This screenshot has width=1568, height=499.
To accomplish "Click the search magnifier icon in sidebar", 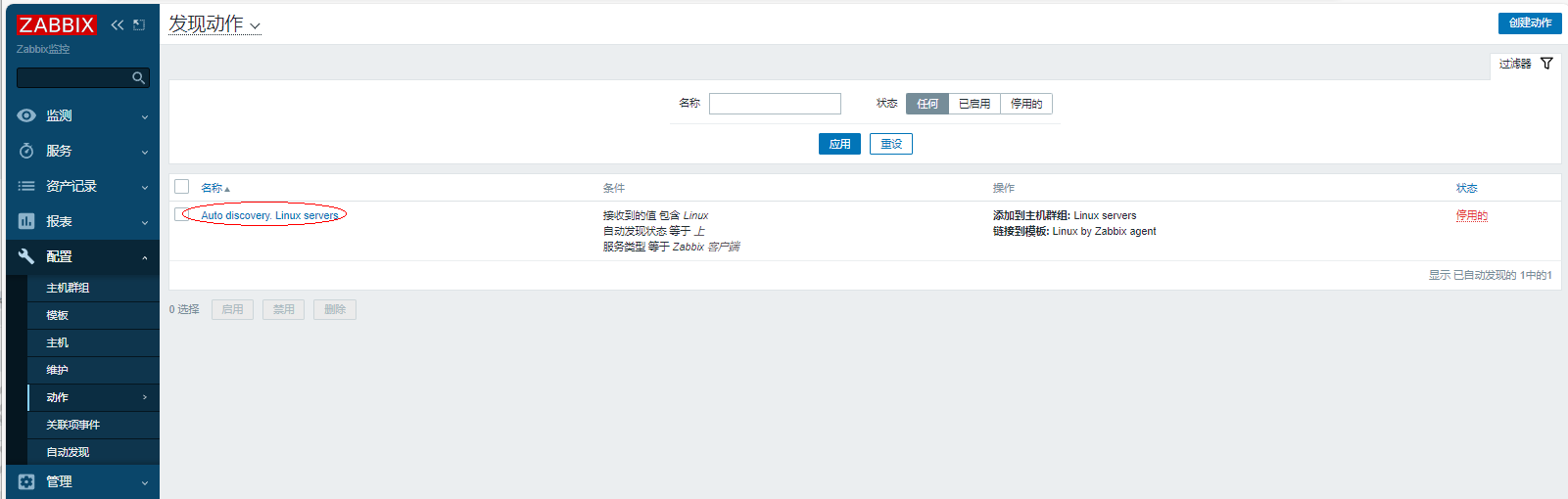I will point(138,78).
